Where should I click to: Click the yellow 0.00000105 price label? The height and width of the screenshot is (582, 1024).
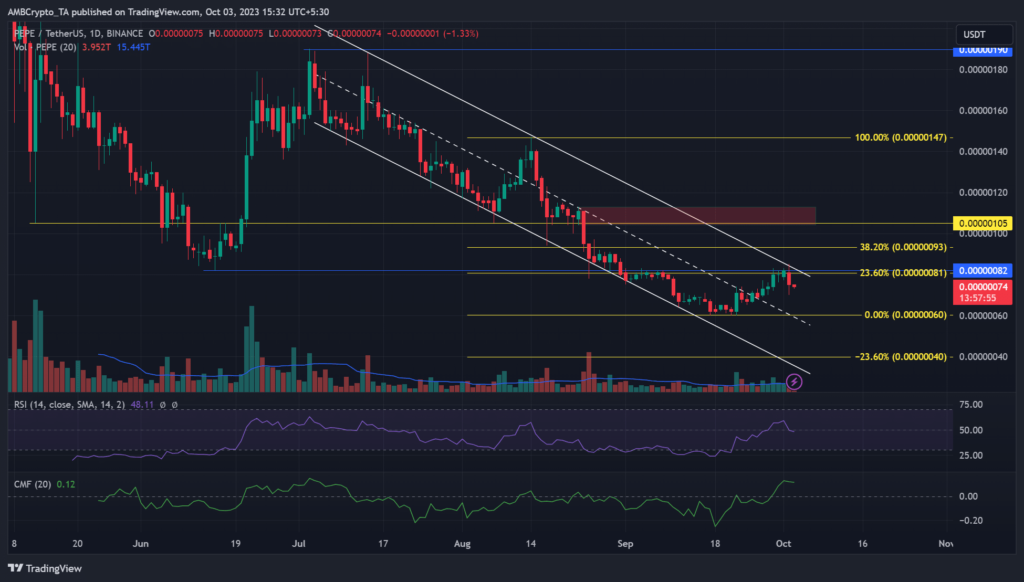tap(983, 223)
